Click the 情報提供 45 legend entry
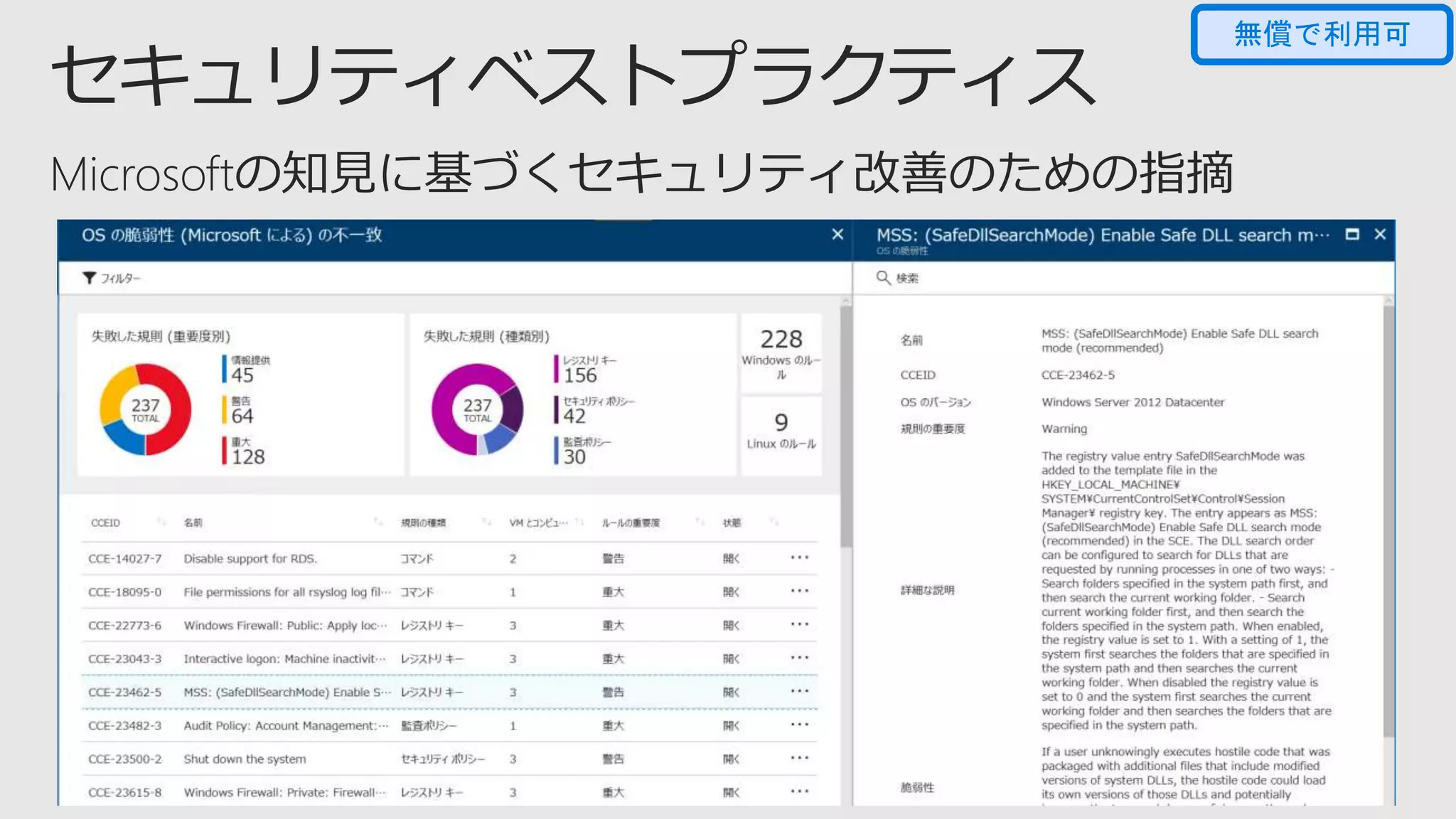 tap(246, 370)
